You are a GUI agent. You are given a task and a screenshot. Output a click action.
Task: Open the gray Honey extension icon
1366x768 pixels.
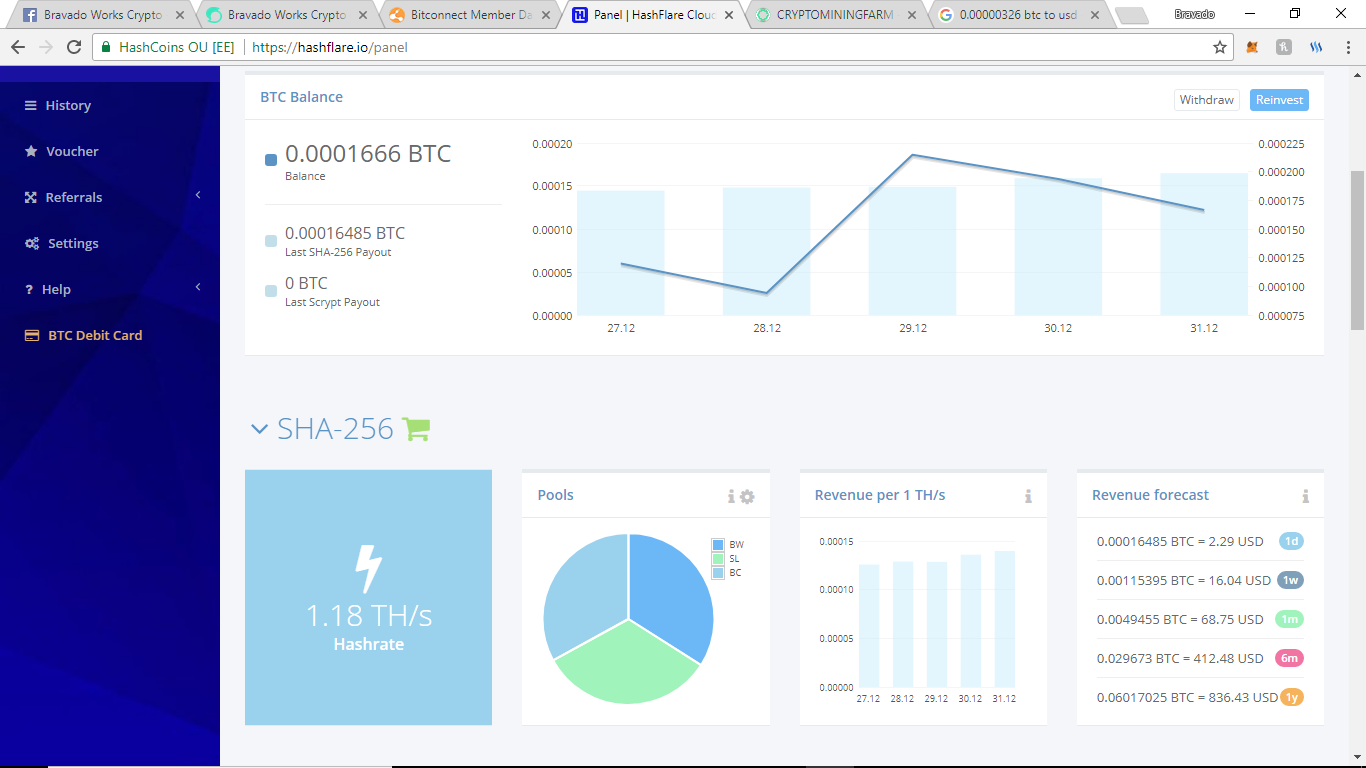click(x=1284, y=47)
